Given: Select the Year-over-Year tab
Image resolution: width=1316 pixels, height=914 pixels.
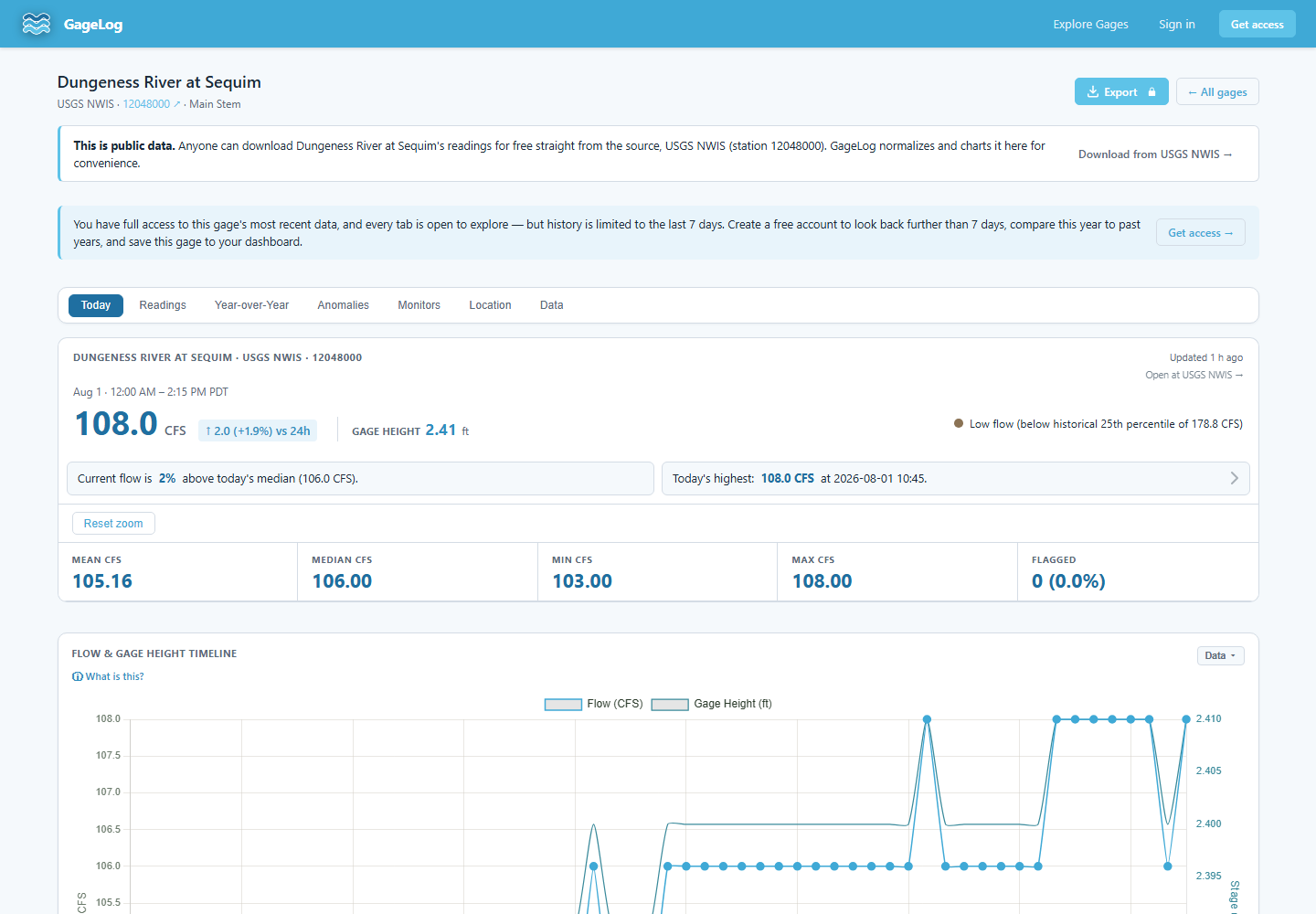Looking at the screenshot, I should [x=251, y=305].
